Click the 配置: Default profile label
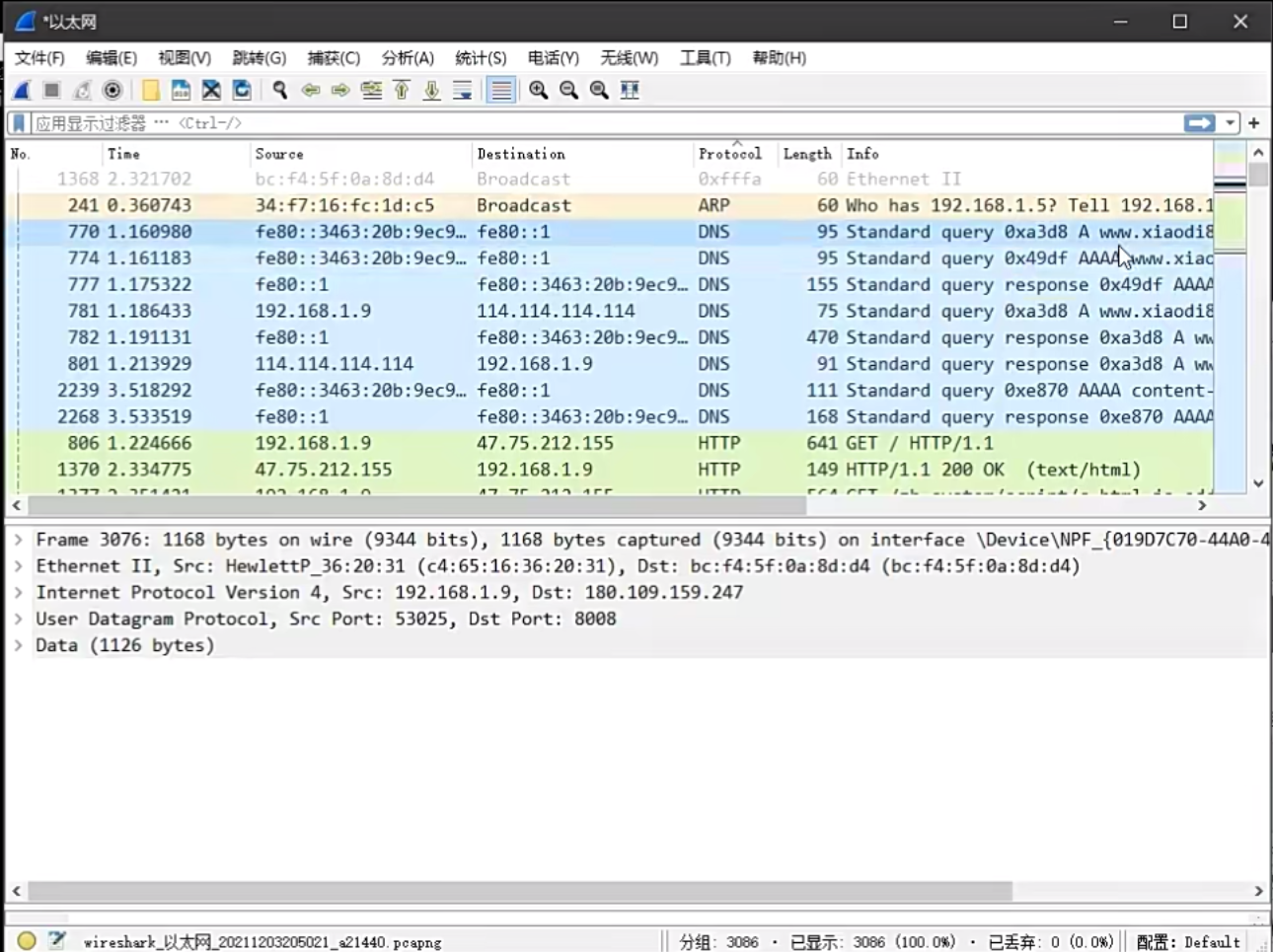 [x=1188, y=942]
